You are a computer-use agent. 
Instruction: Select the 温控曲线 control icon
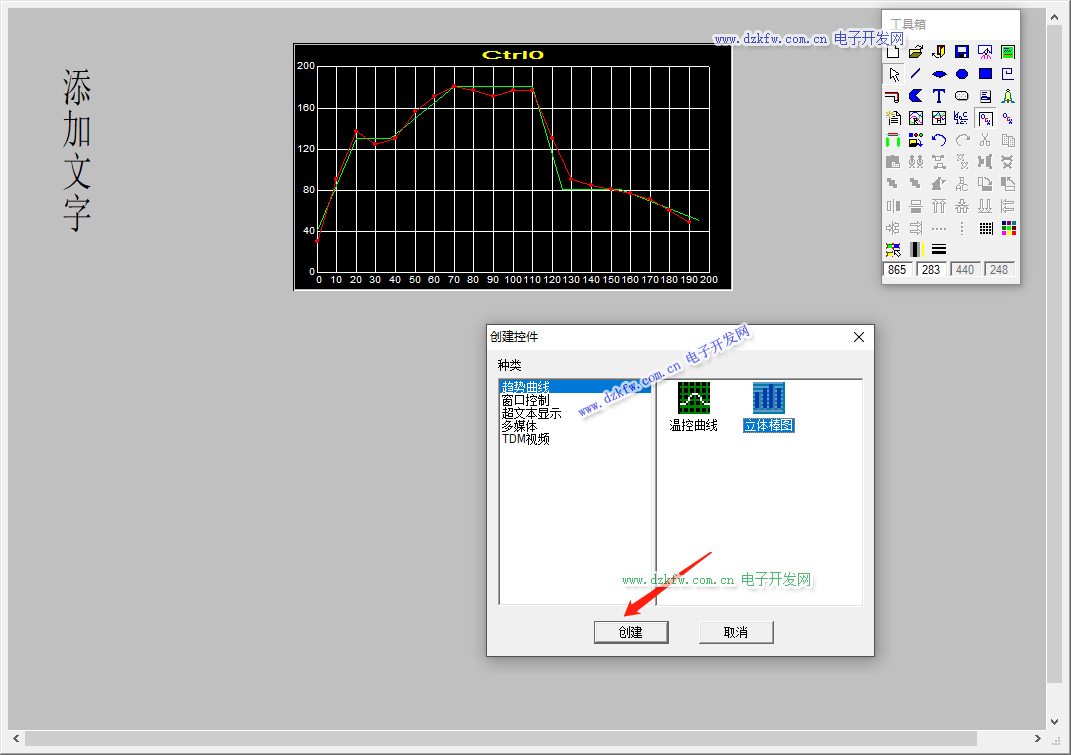coord(693,398)
